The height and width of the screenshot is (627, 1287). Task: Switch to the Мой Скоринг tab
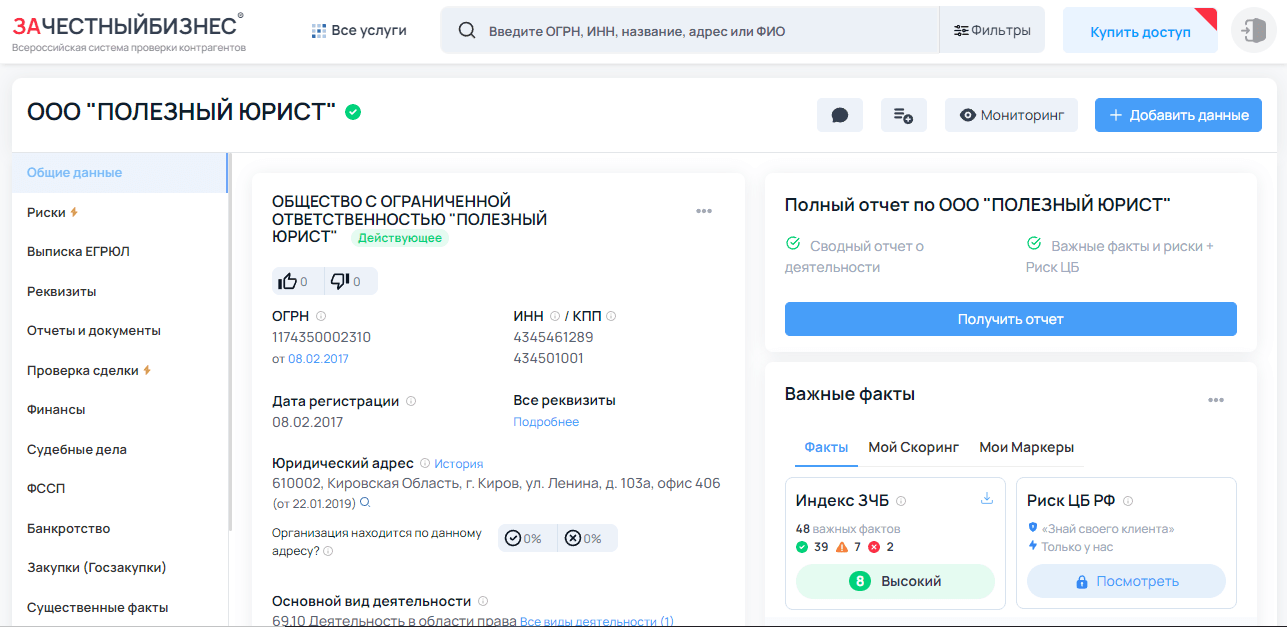pyautogui.click(x=914, y=447)
